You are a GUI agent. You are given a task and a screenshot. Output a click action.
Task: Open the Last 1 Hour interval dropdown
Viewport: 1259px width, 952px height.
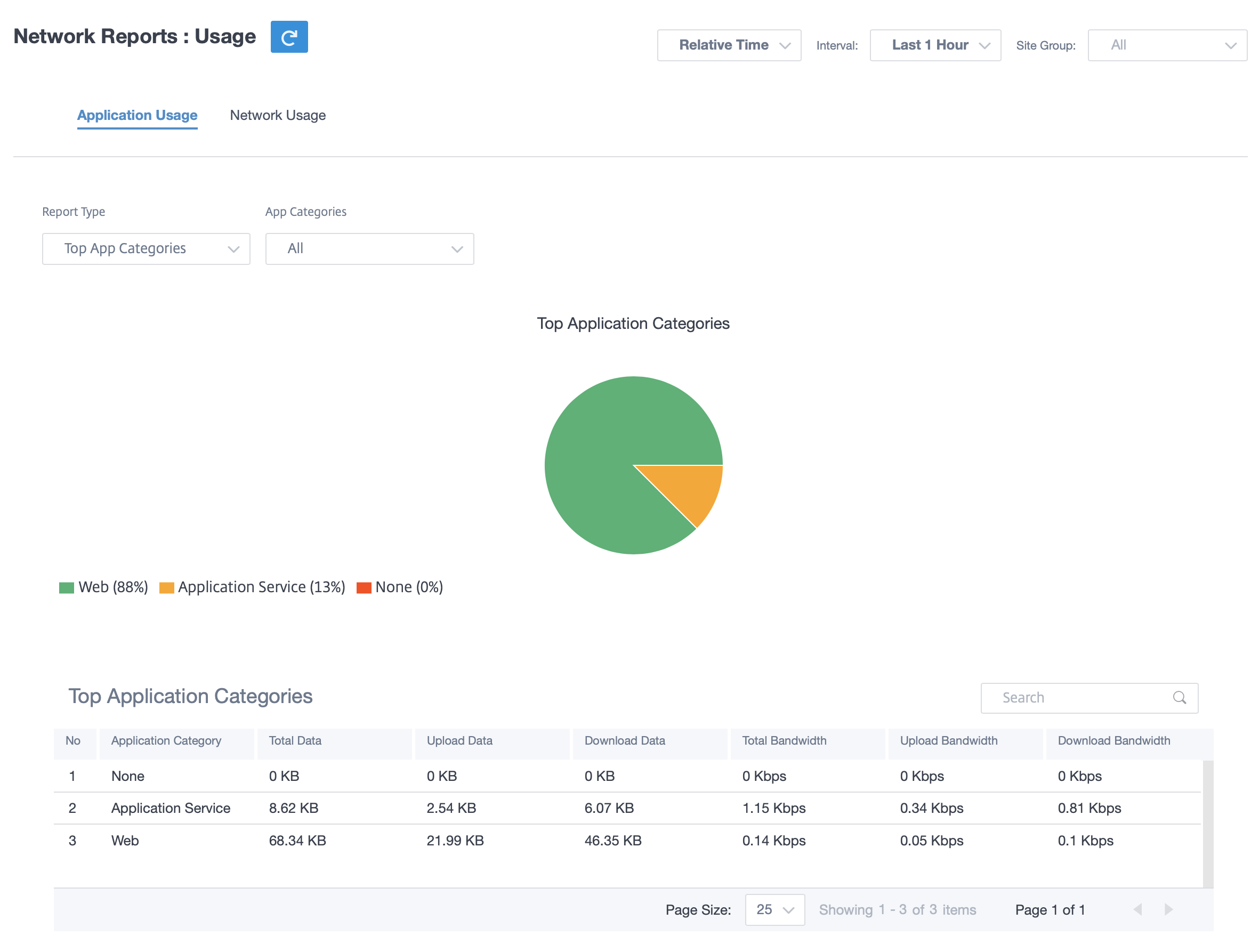[x=935, y=45]
